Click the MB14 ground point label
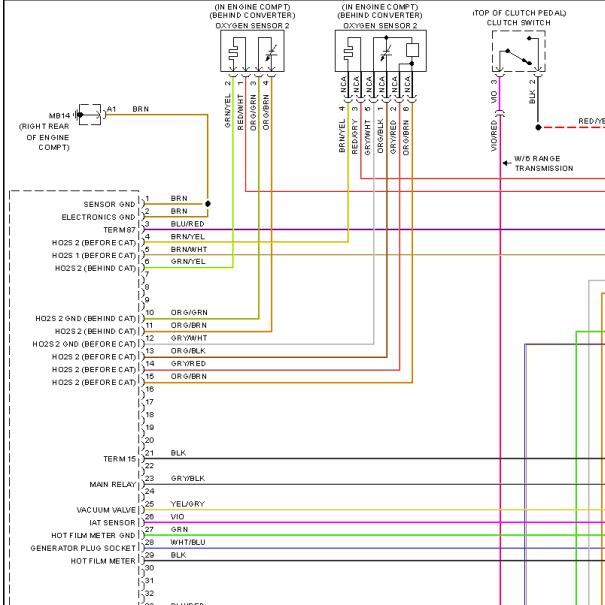This screenshot has width=605, height=605. (59, 116)
